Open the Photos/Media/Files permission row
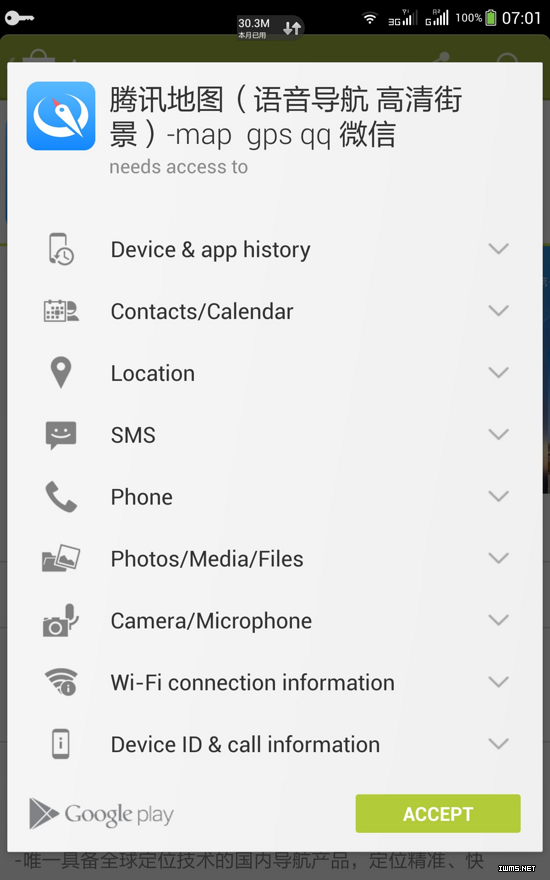The width and height of the screenshot is (550, 880). (x=275, y=558)
